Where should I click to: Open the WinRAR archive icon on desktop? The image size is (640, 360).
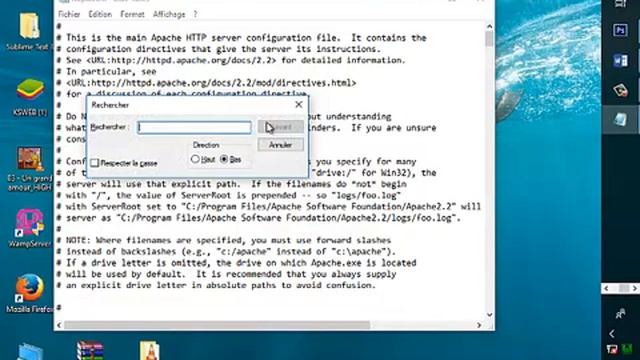[x=90, y=350]
